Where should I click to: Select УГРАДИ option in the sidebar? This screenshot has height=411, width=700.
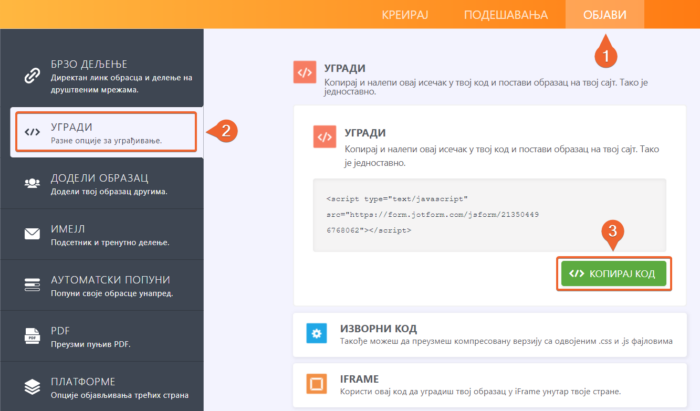tap(106, 132)
